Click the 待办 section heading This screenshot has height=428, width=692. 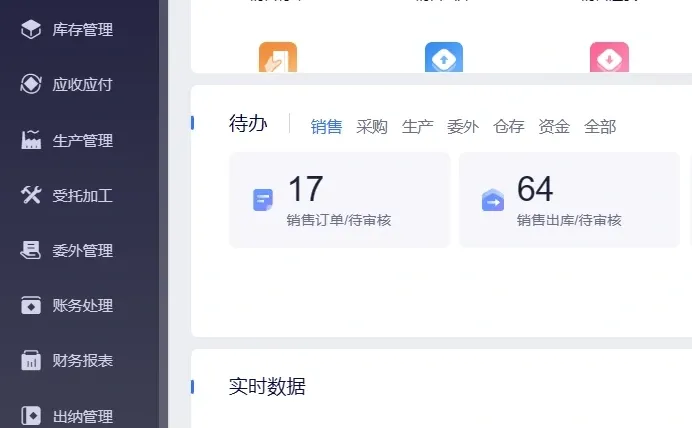[x=248, y=123]
